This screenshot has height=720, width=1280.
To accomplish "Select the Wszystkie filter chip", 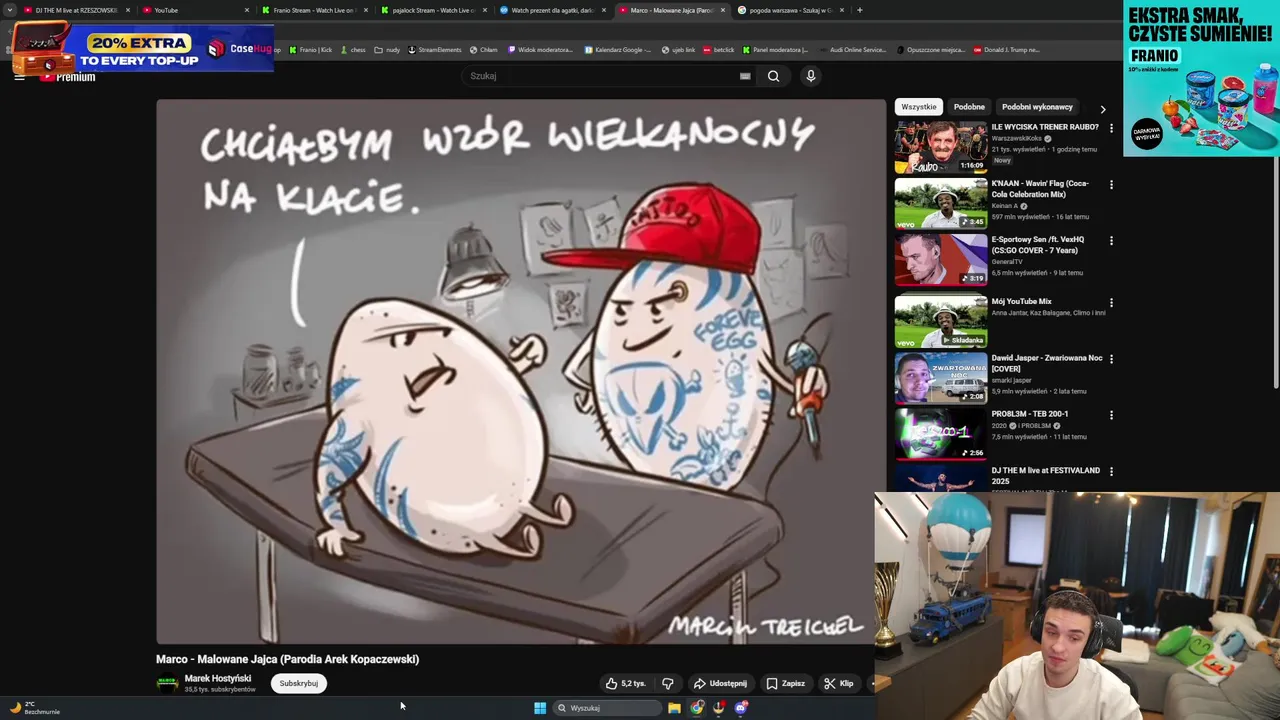I will [x=918, y=107].
